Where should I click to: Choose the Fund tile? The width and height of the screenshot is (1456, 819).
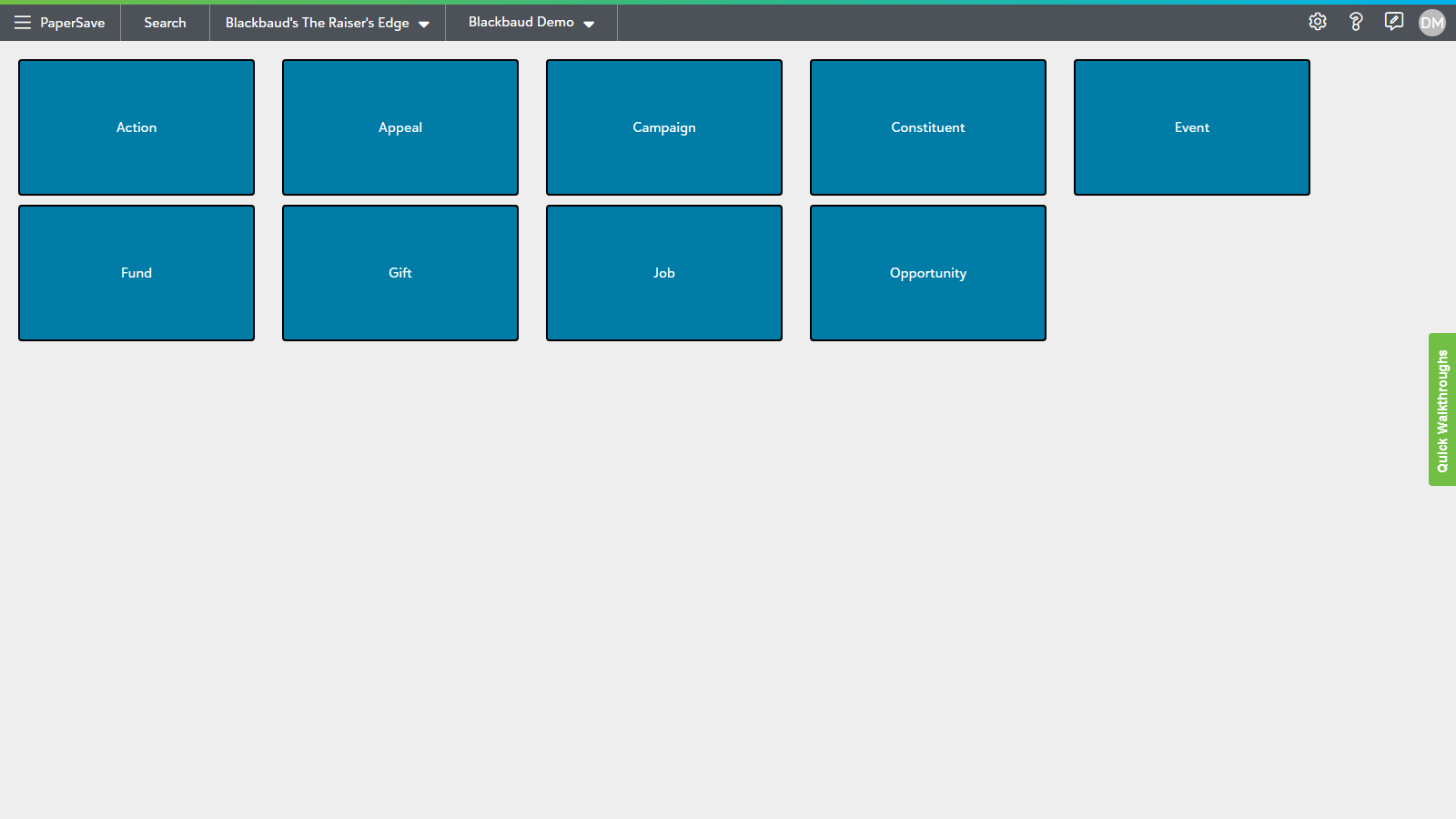click(136, 273)
